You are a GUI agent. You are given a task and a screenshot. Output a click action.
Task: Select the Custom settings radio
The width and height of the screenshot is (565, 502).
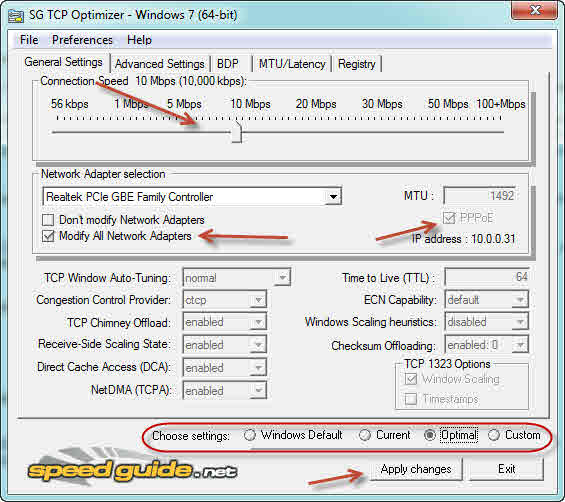tap(494, 435)
